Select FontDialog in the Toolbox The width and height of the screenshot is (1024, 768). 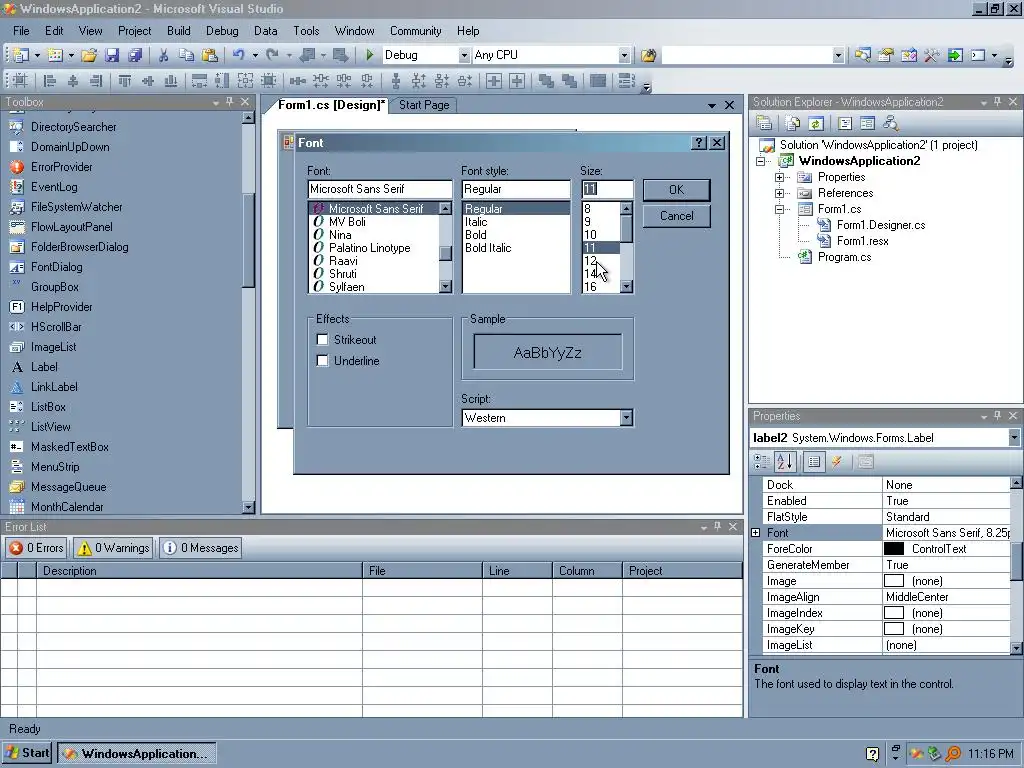tap(56, 267)
